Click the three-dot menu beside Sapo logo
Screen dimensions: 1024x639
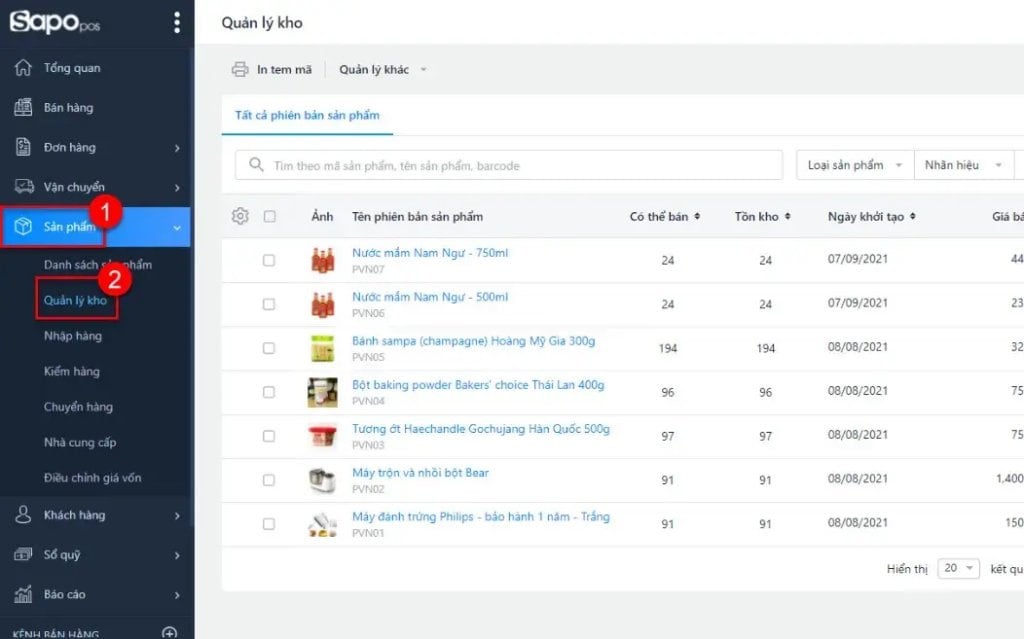[177, 22]
